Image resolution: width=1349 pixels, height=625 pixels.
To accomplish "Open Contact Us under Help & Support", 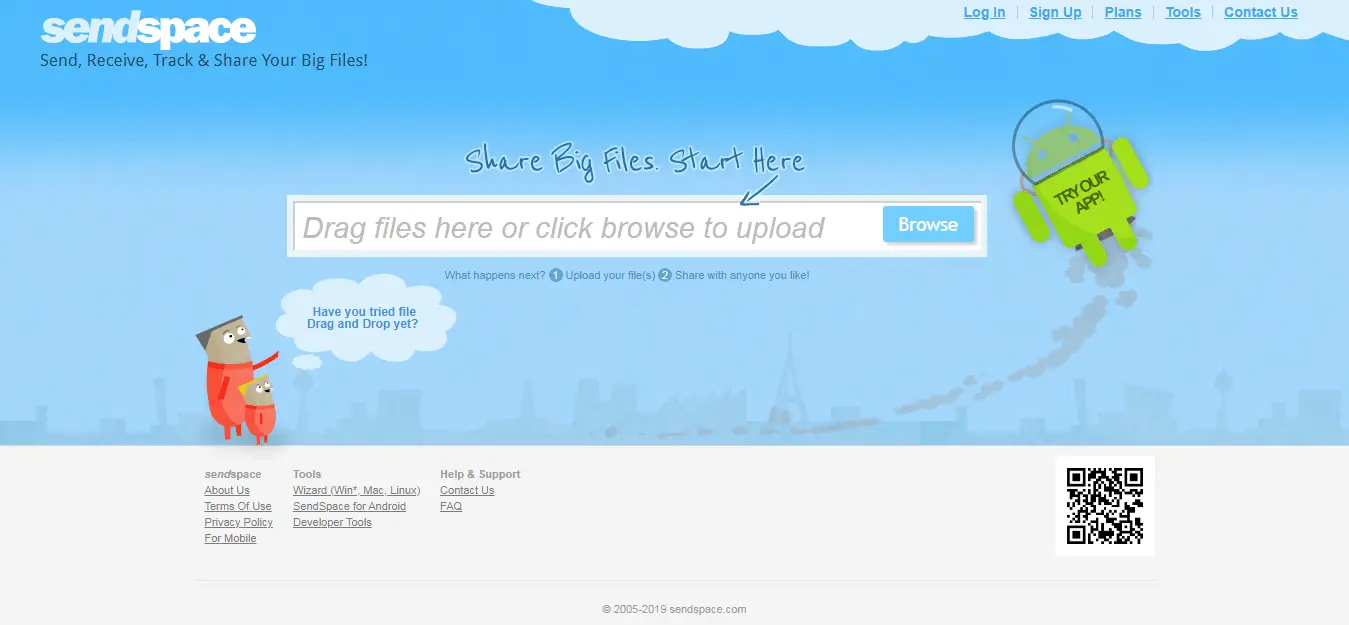I will click(467, 490).
